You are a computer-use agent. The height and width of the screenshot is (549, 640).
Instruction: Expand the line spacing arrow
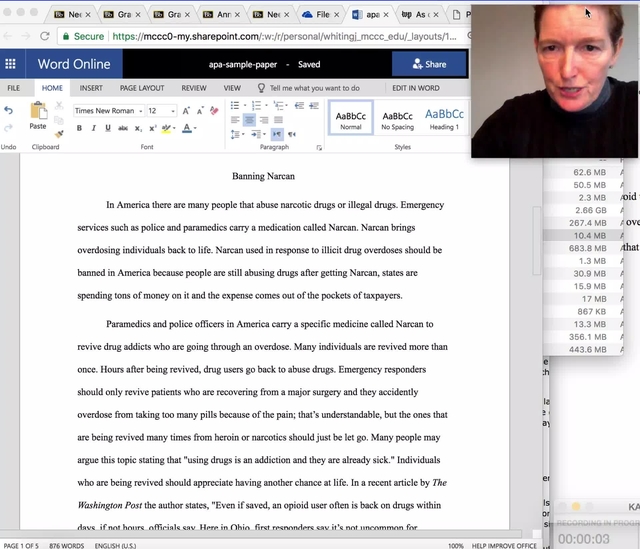click(x=243, y=134)
